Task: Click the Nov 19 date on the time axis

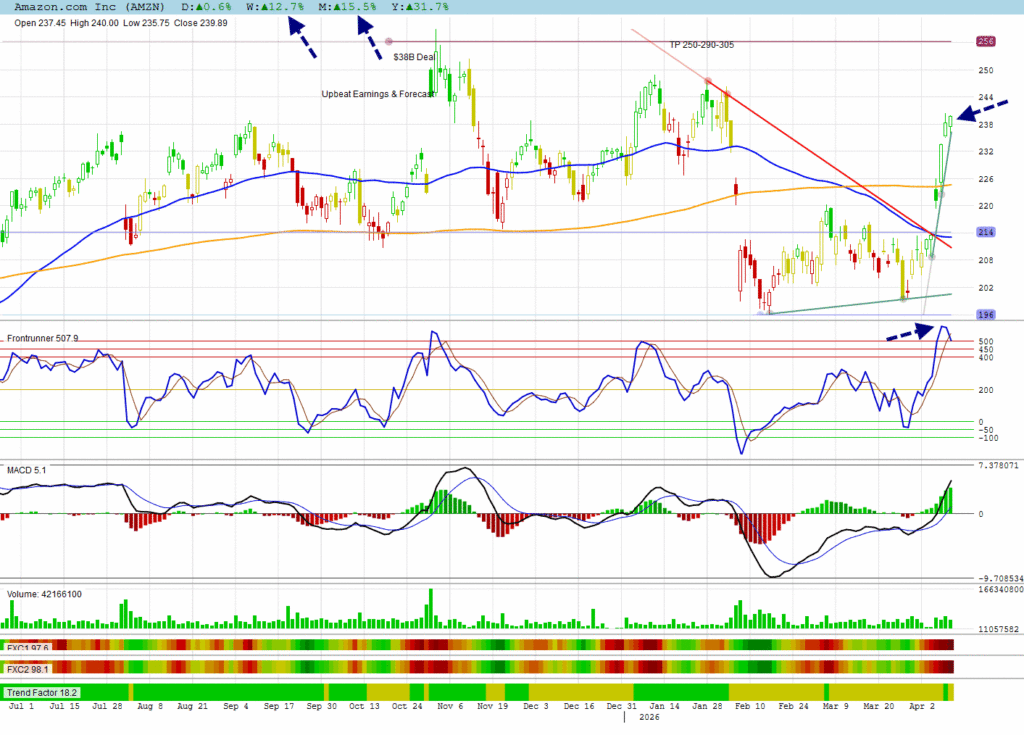Action: pos(491,705)
